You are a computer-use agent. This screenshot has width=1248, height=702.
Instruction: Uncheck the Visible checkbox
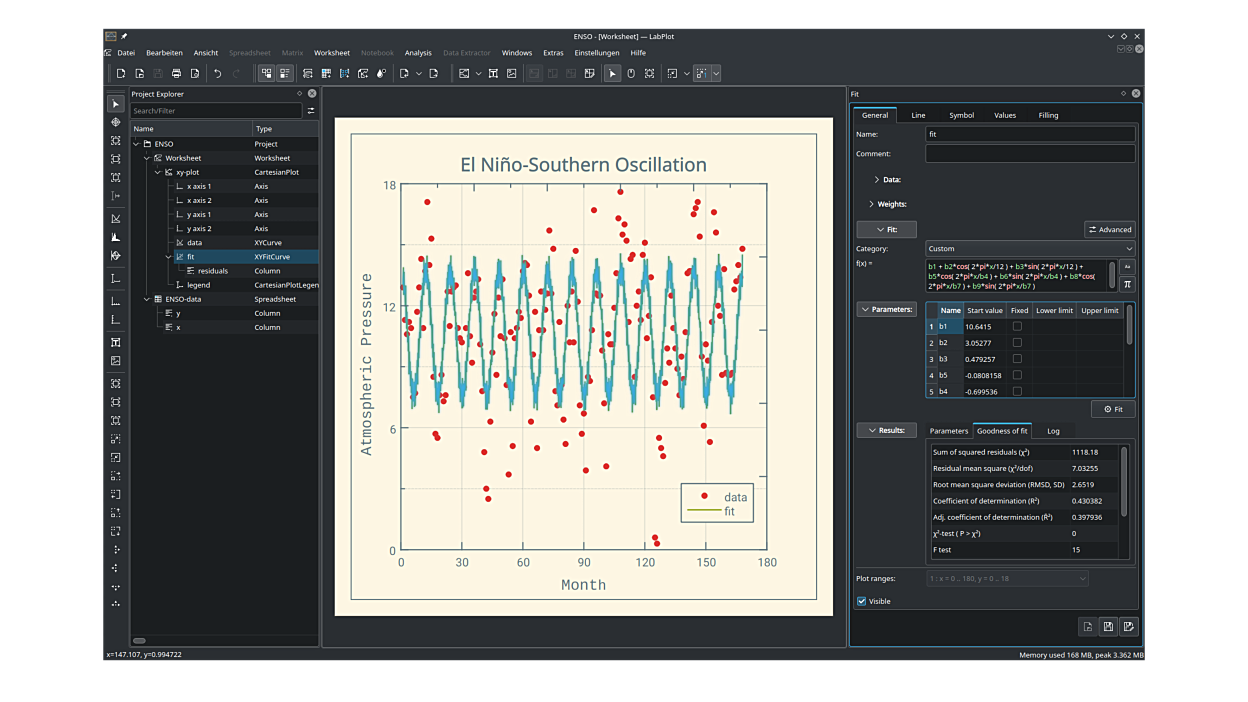tap(862, 601)
